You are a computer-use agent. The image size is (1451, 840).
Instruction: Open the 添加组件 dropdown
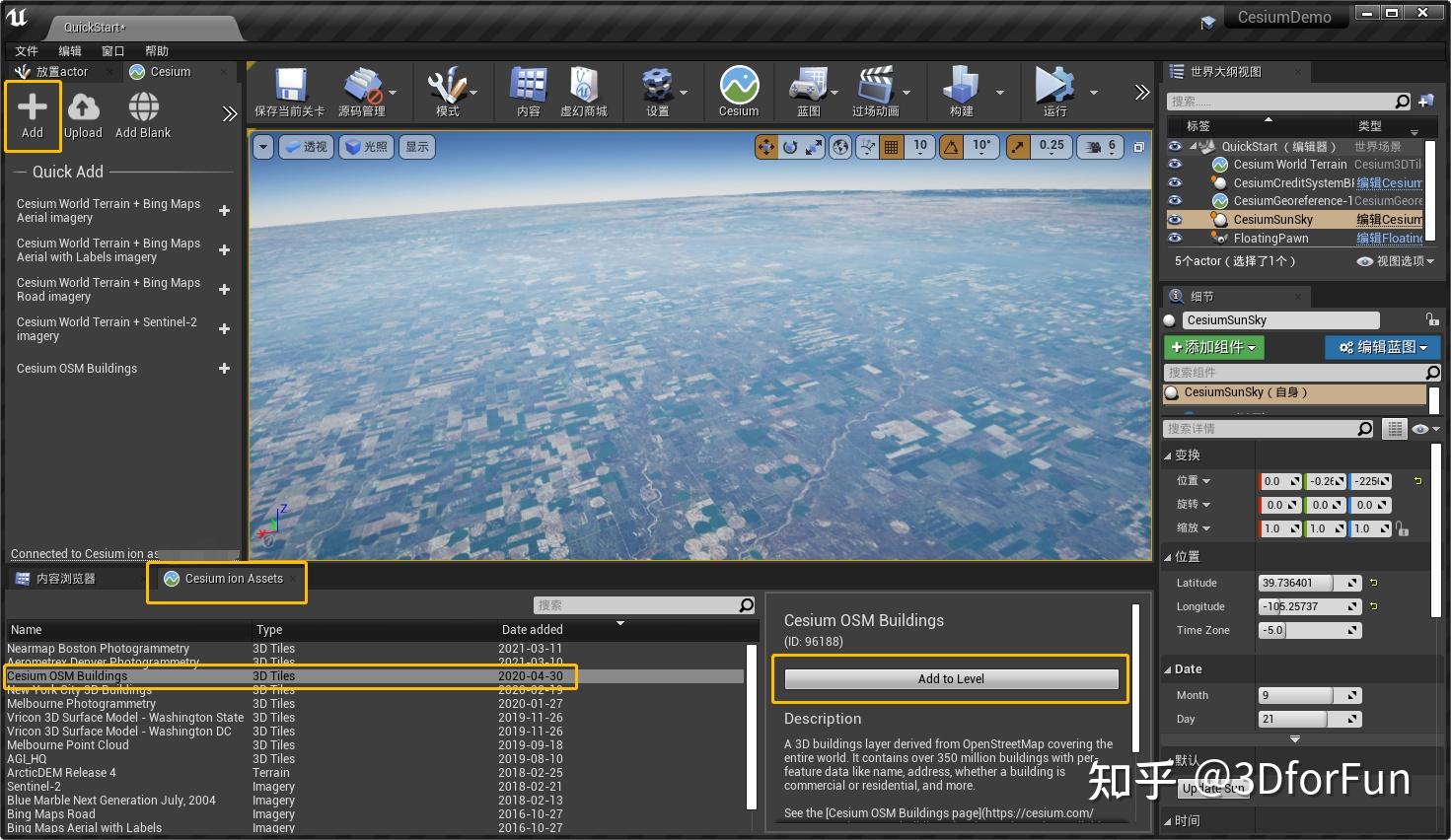1213,347
